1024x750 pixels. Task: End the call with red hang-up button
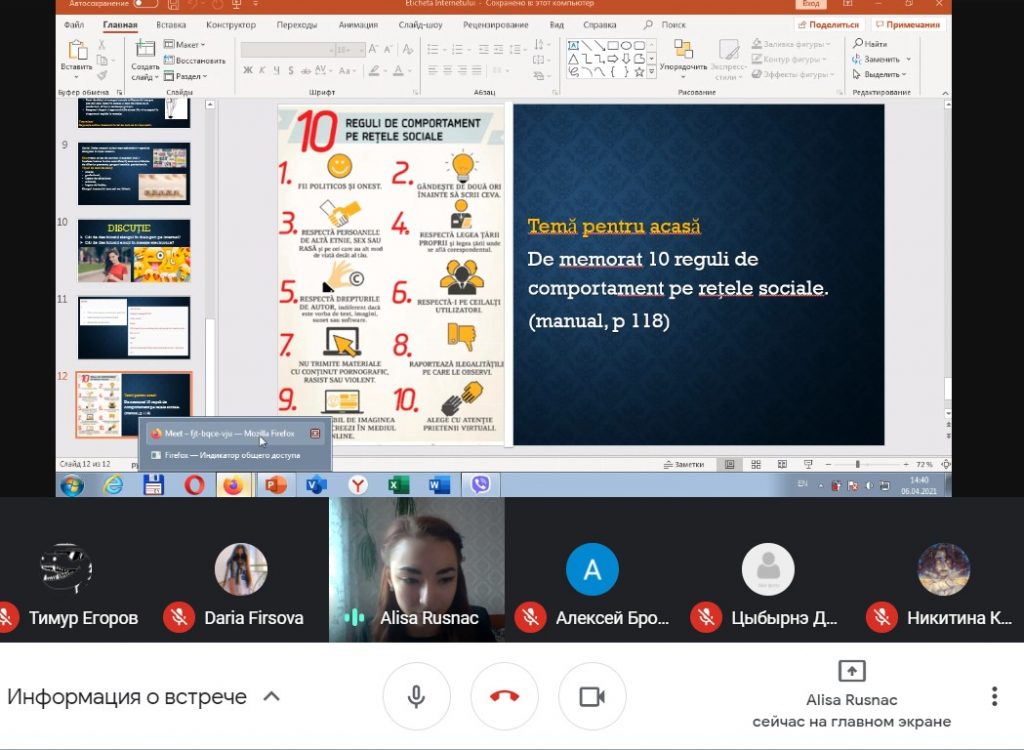click(504, 696)
